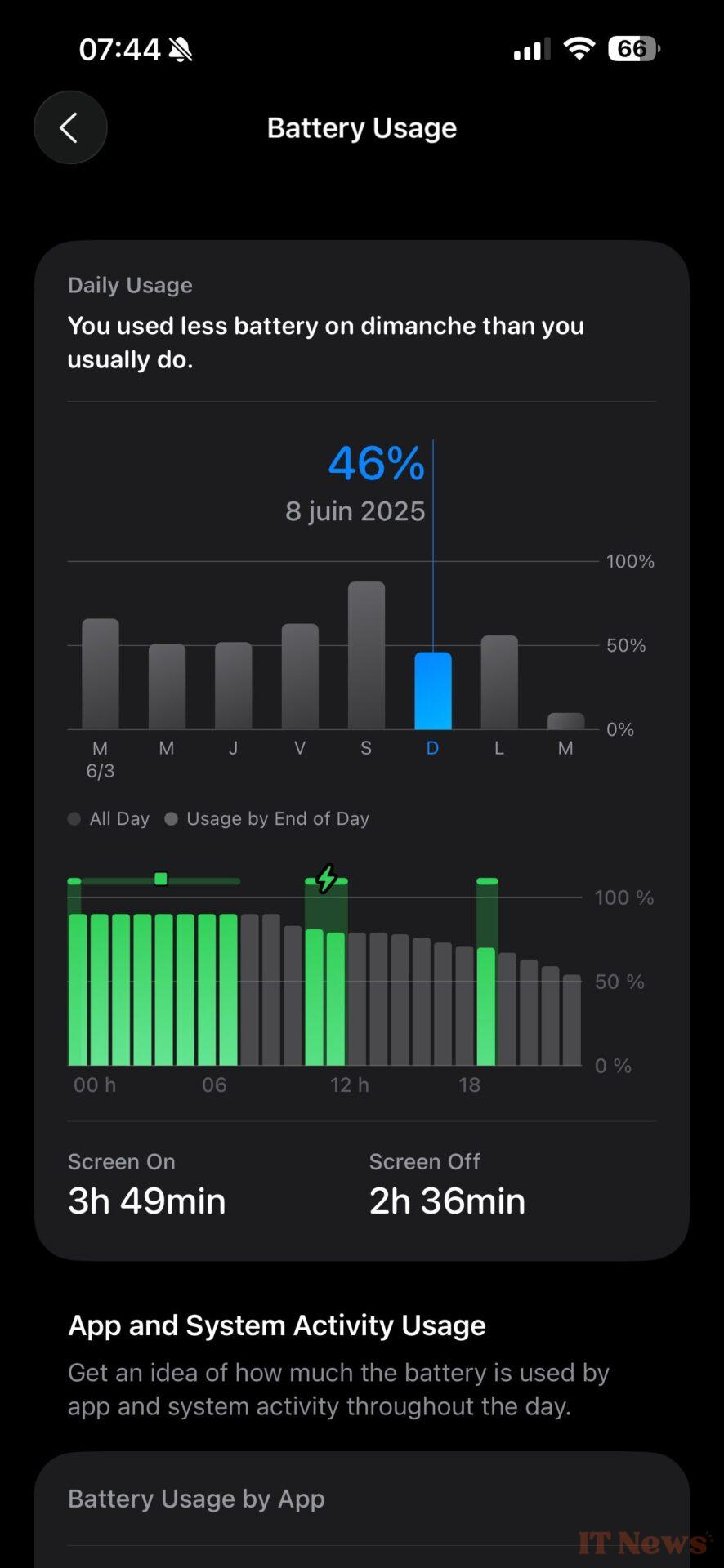The width and height of the screenshot is (724, 1568).
Task: Select the highlighted blue Sunday bar
Action: click(432, 691)
